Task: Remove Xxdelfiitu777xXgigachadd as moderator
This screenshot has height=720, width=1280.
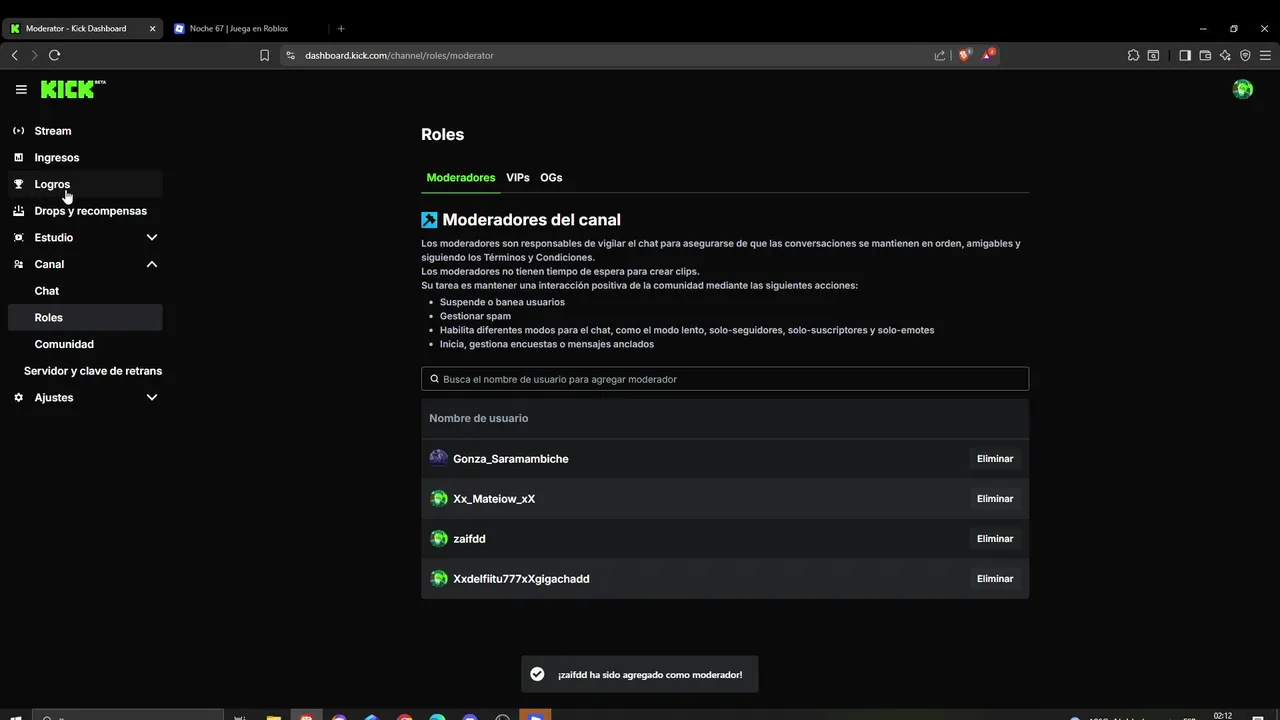Action: (x=995, y=578)
